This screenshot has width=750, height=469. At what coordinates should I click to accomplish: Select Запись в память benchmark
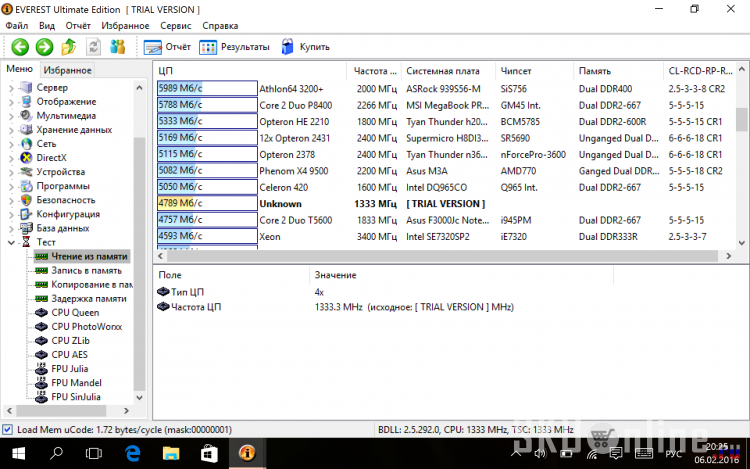(79, 271)
